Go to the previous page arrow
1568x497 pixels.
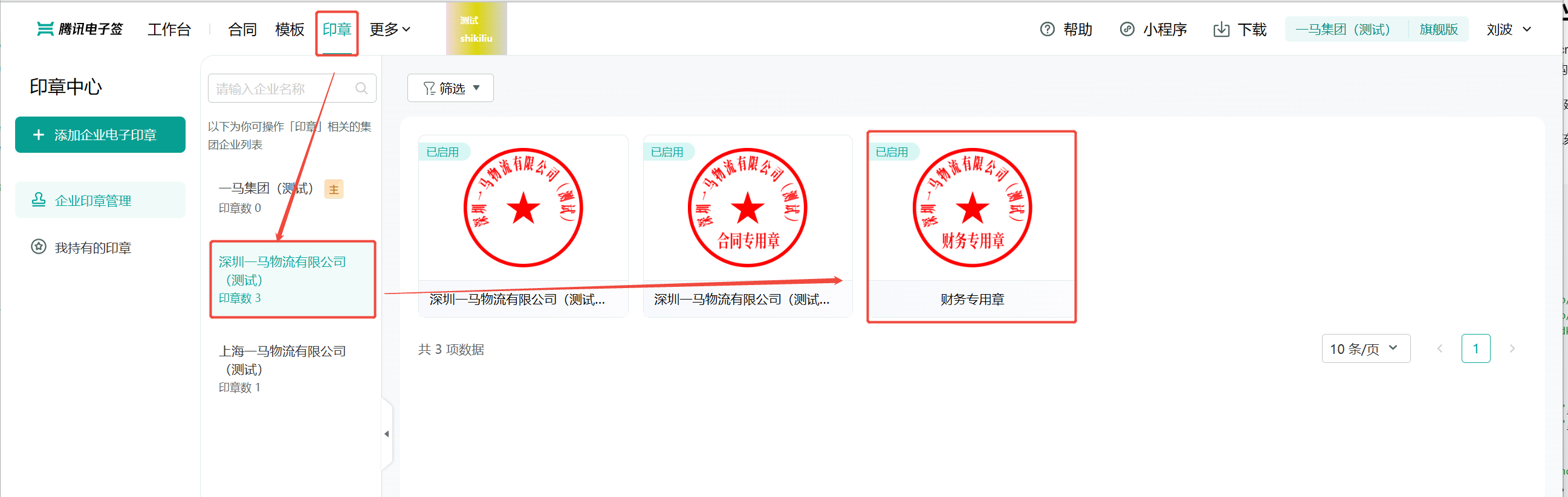pos(1440,348)
